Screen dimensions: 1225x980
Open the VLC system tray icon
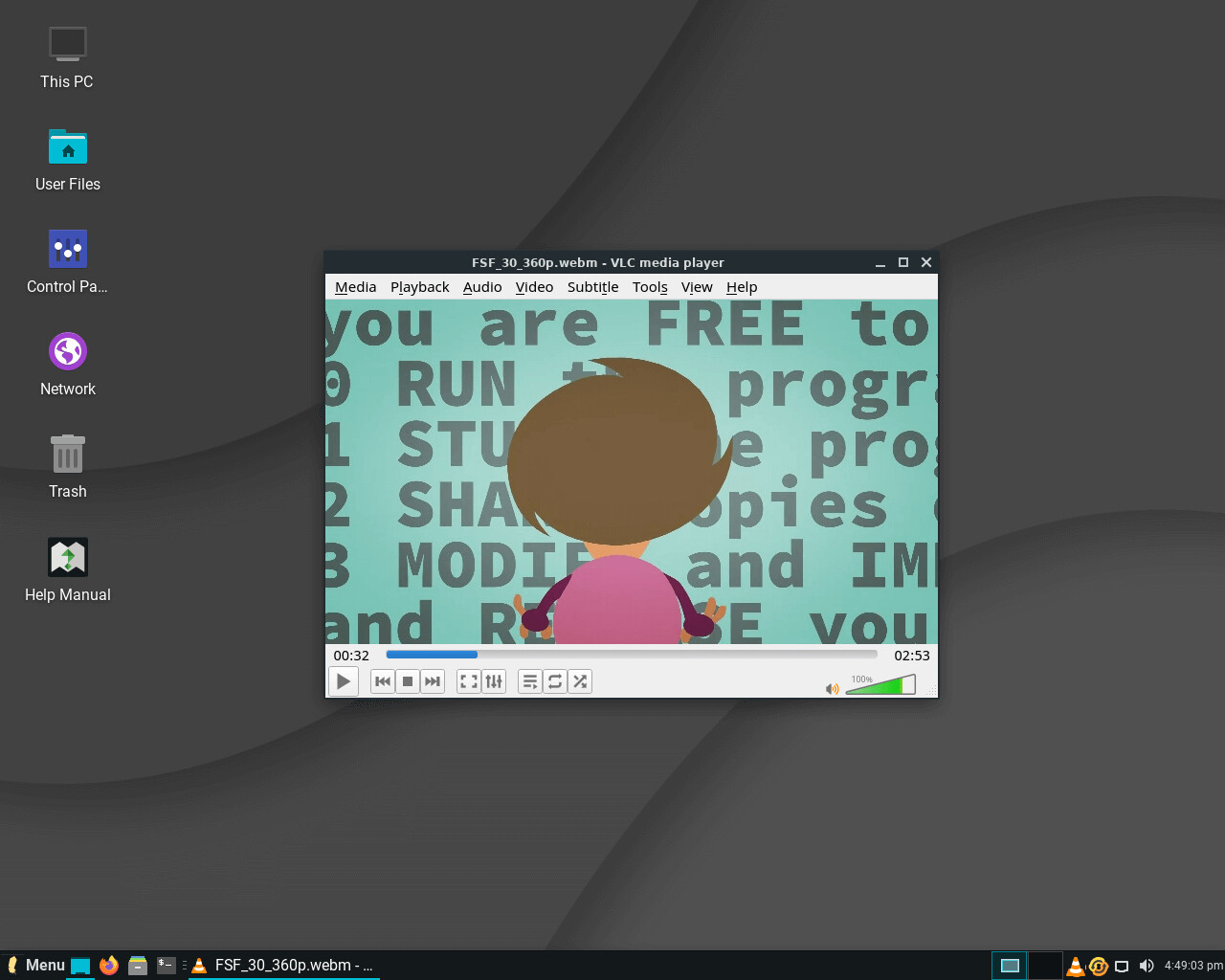(1075, 966)
